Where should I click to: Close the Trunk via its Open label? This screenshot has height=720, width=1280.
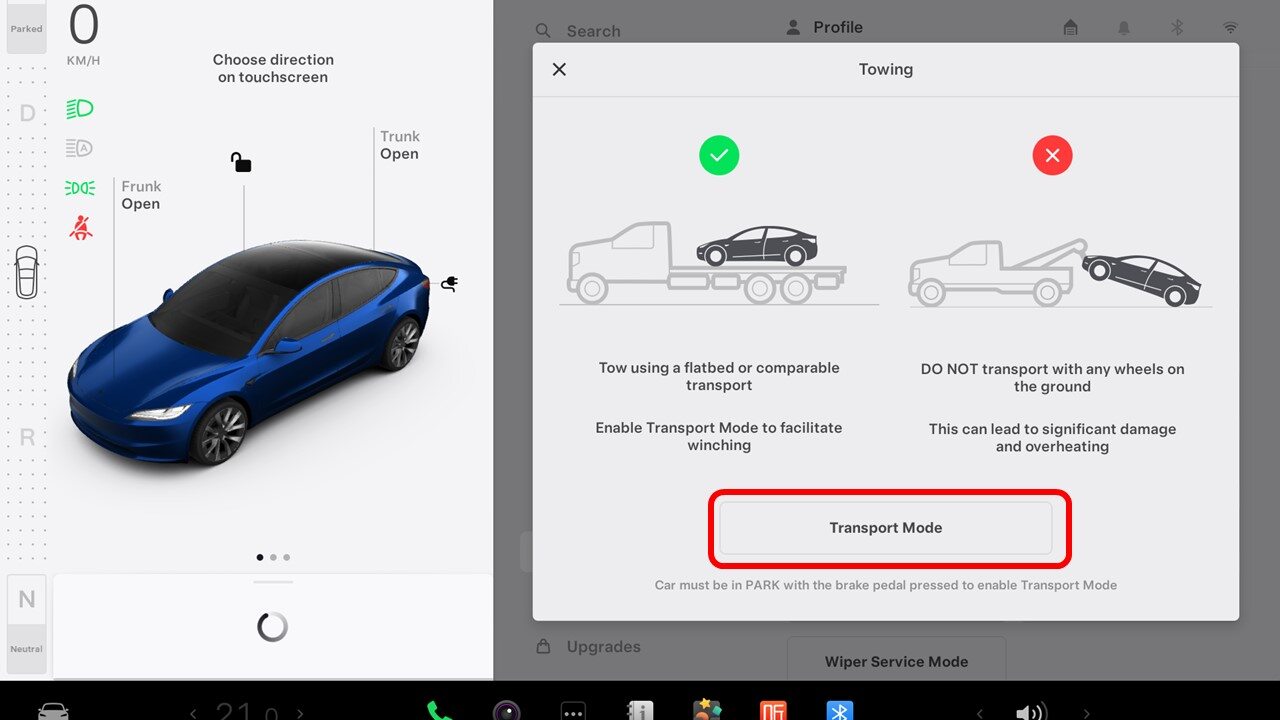tap(399, 154)
